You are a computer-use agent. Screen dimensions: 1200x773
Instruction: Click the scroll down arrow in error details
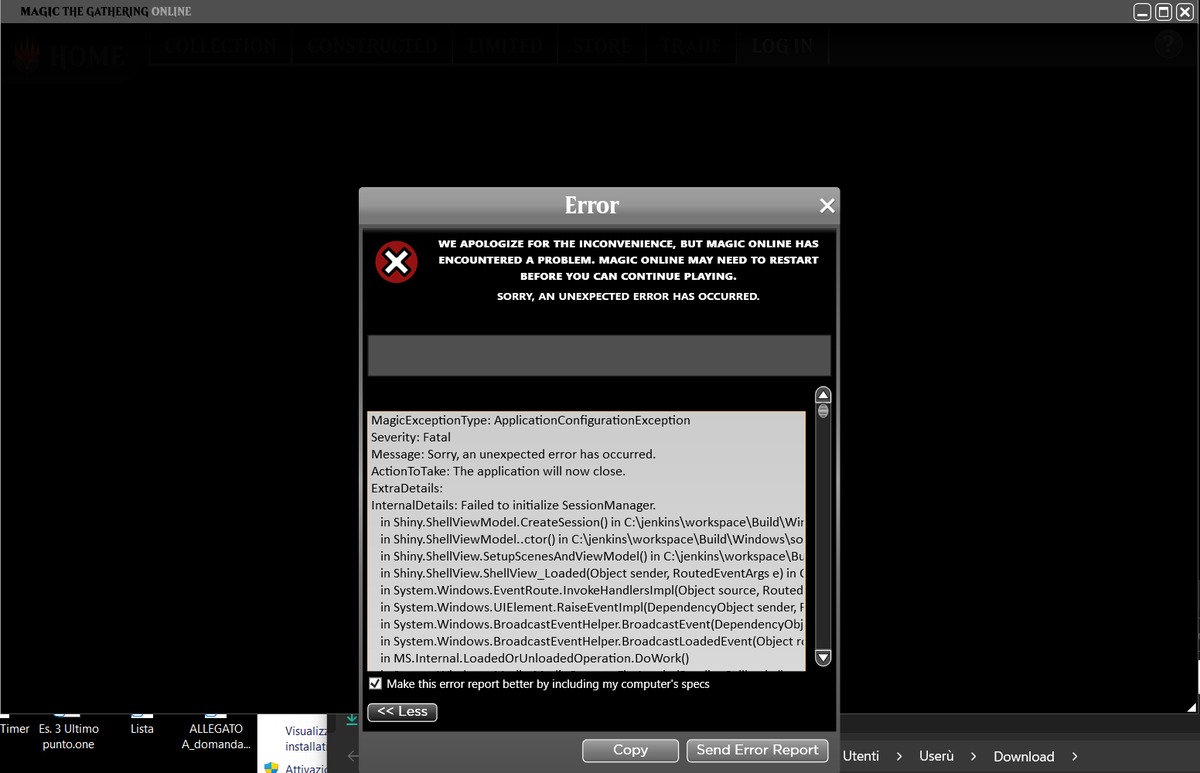[x=824, y=657]
